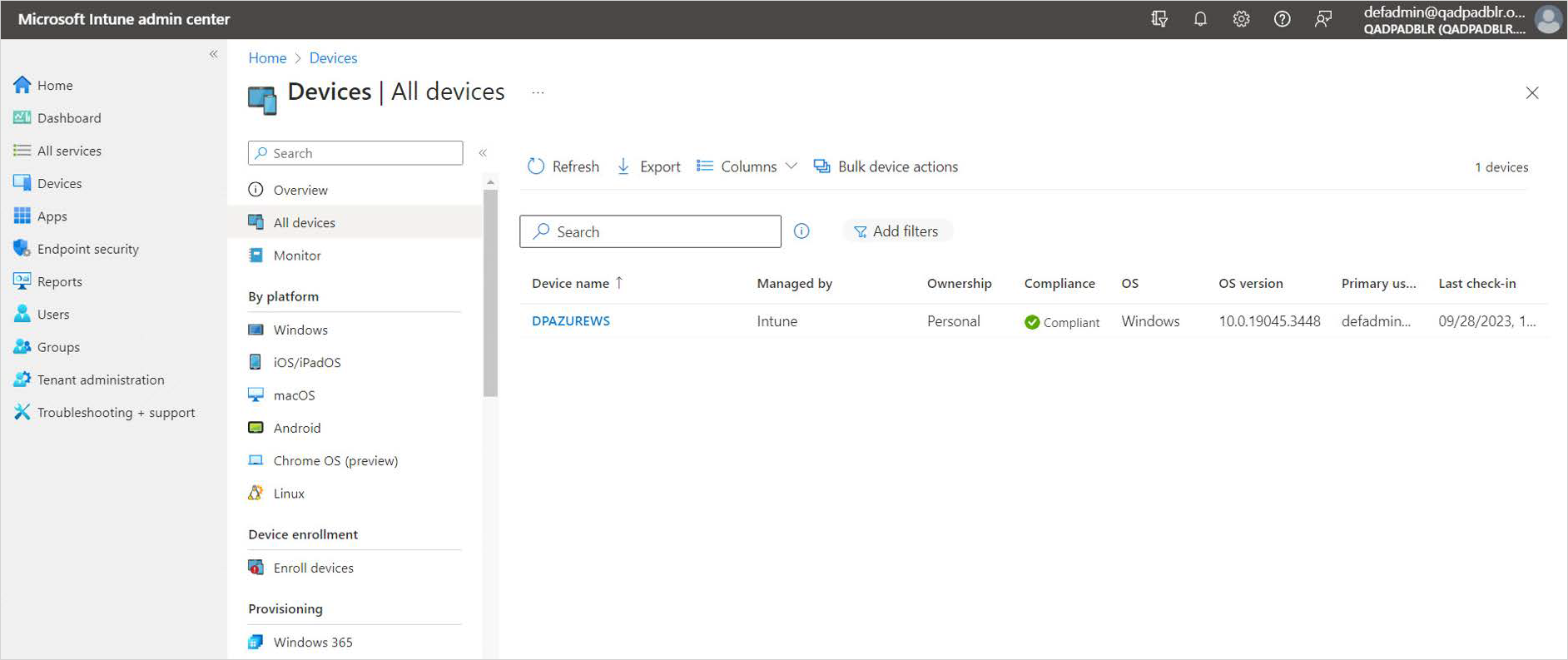Click the defadmin account name in header

(x=1444, y=12)
